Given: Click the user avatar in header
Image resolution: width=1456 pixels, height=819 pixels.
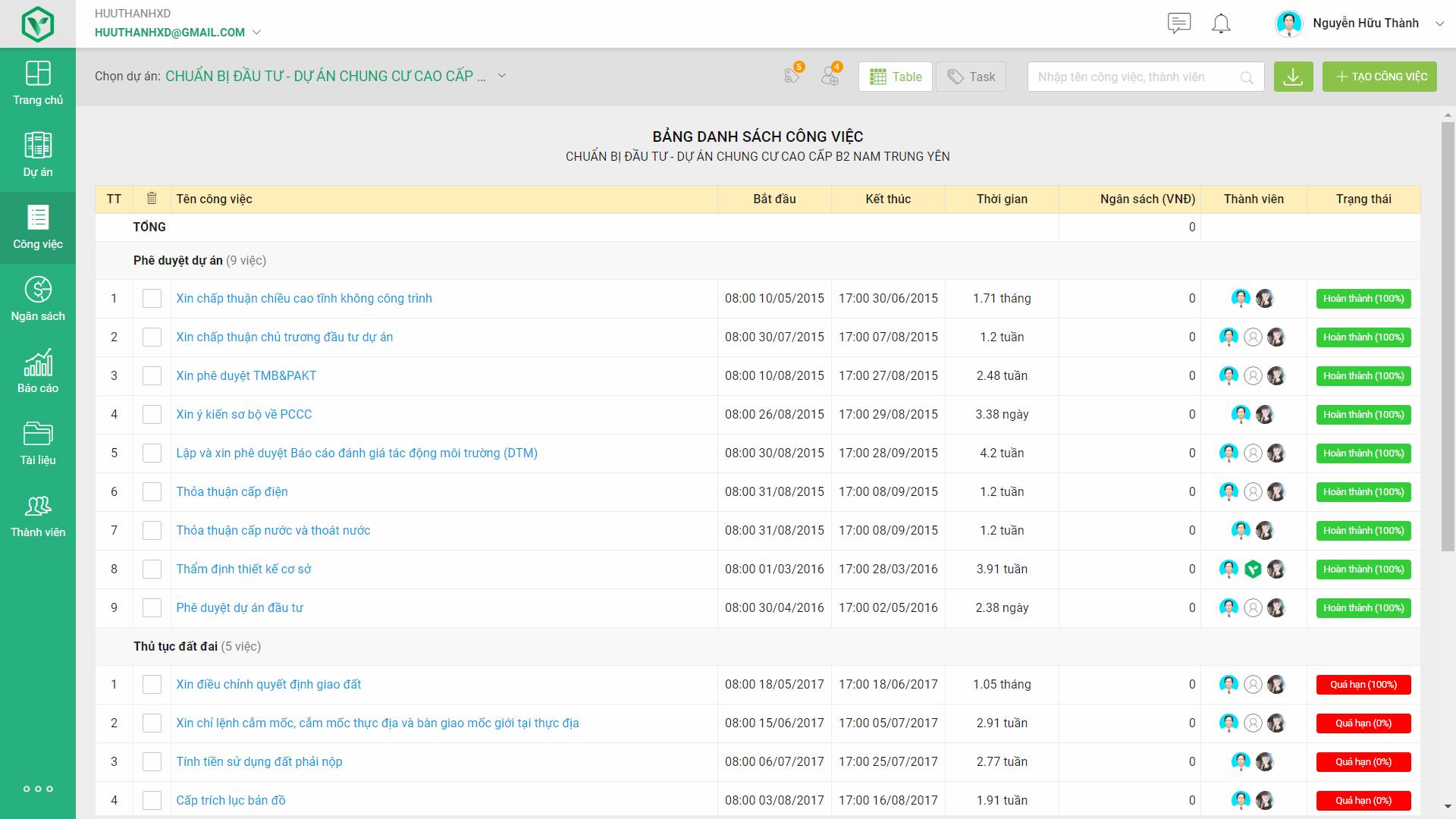Looking at the screenshot, I should (1289, 24).
